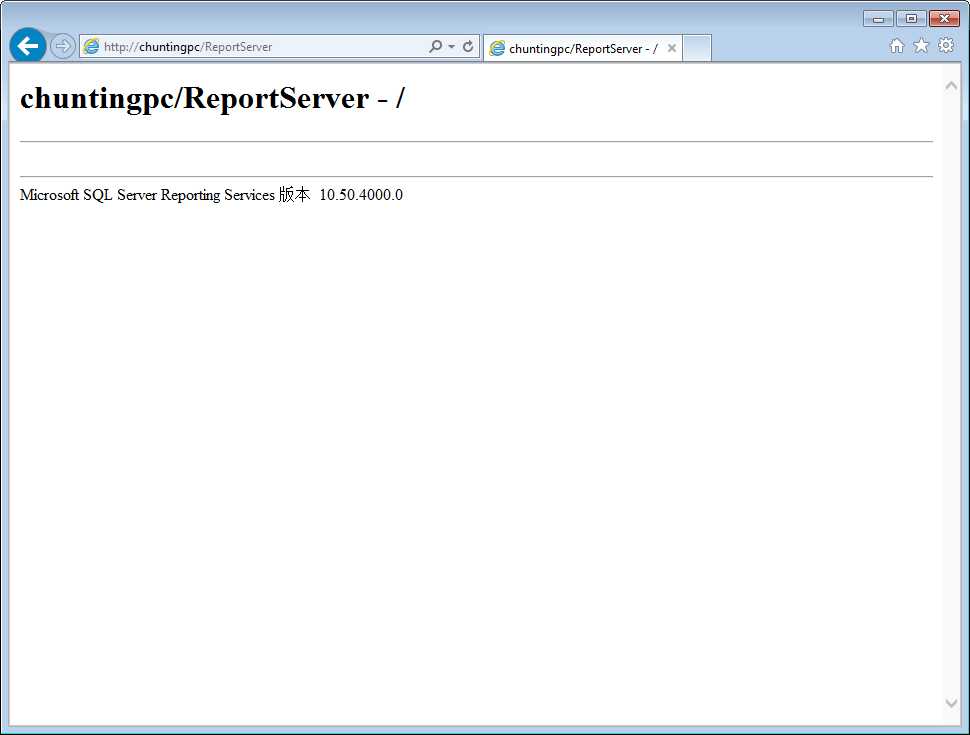Click the text "Microsoft SQL Server Reporting Services"
The width and height of the screenshot is (970, 735).
point(147,195)
